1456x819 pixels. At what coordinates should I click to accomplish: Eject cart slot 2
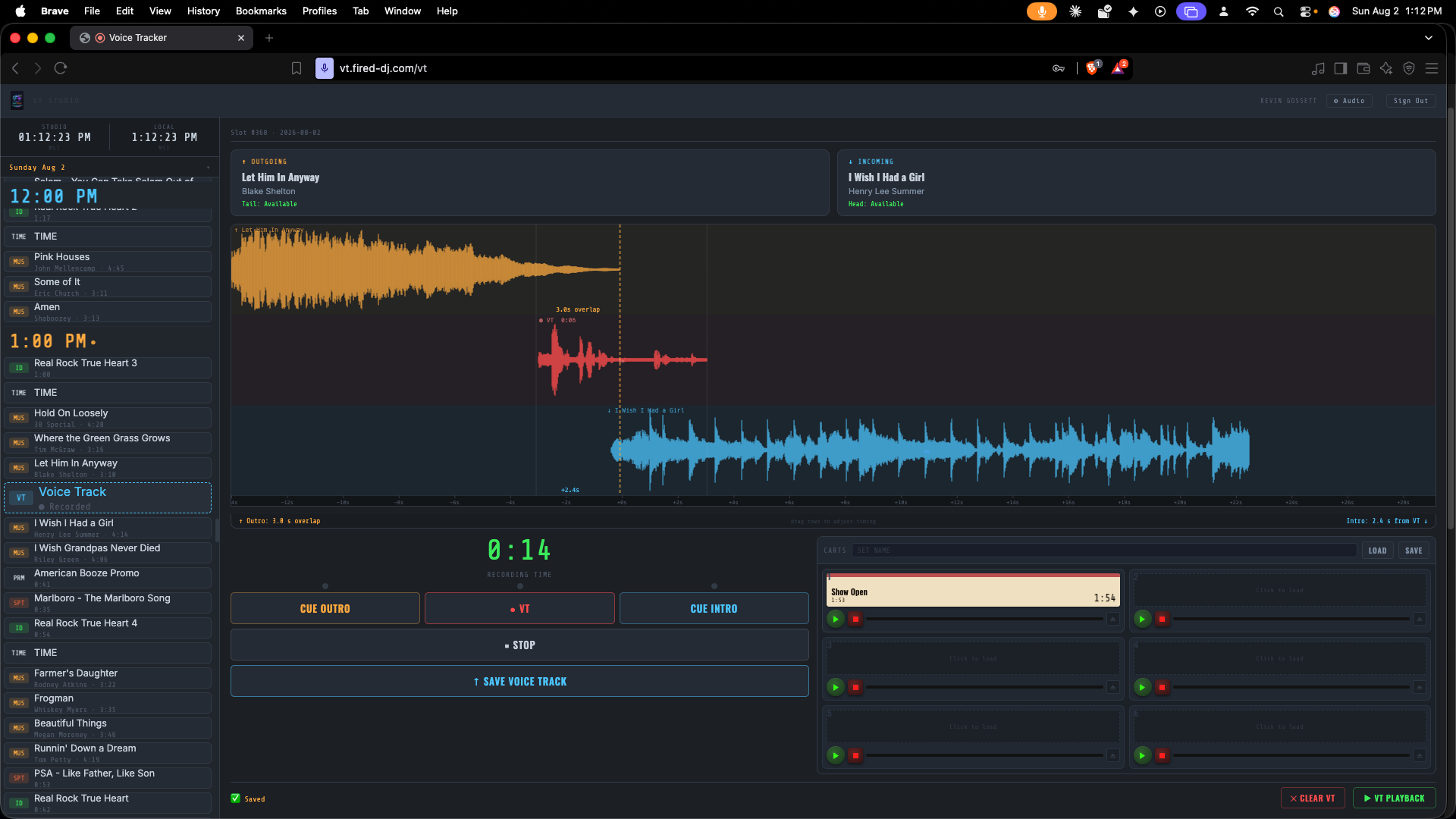click(x=1420, y=619)
